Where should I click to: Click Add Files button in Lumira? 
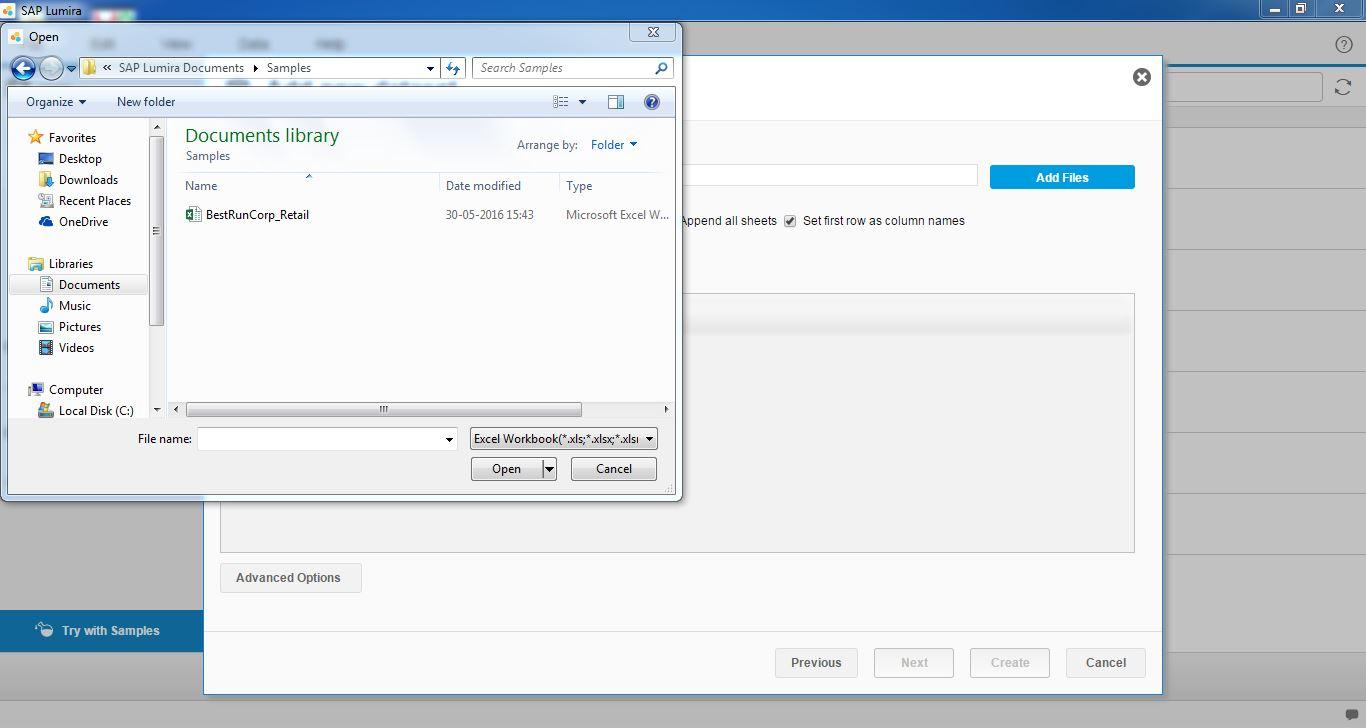pos(1062,177)
